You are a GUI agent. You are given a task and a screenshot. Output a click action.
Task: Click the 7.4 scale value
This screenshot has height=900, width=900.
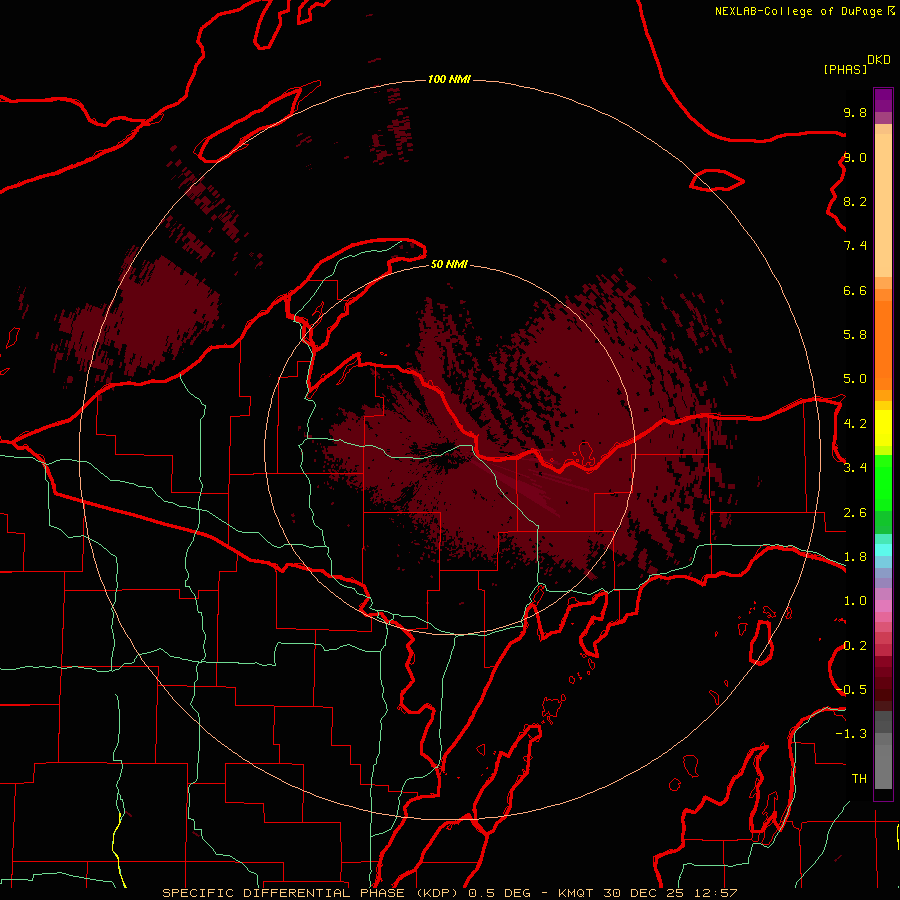(x=855, y=246)
